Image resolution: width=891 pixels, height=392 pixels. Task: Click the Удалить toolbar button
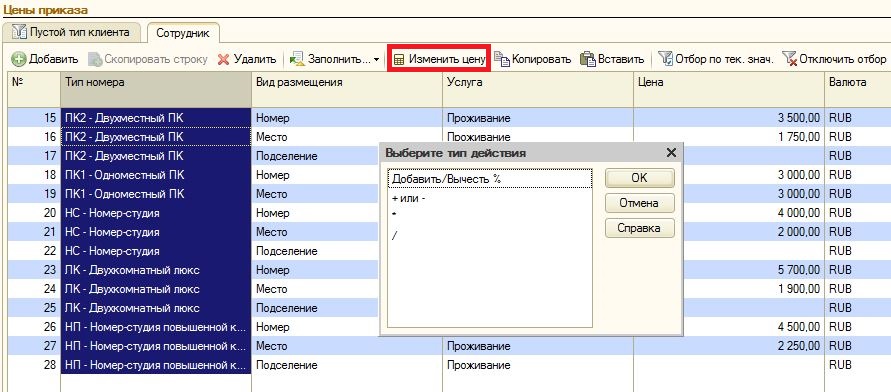pos(247,59)
